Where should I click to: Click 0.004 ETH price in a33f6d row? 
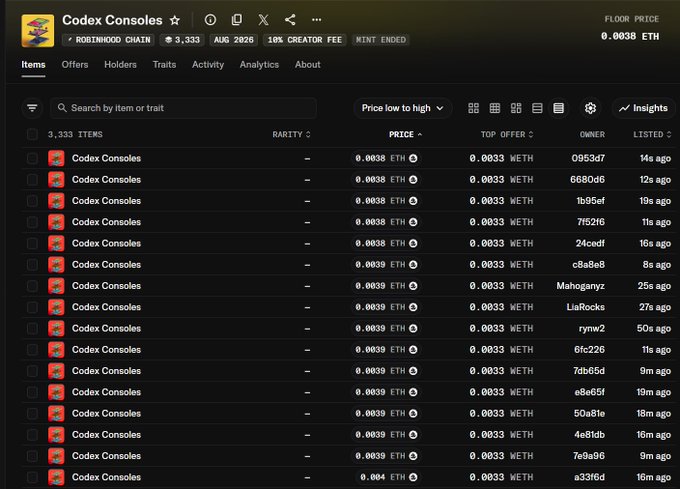[x=389, y=477]
